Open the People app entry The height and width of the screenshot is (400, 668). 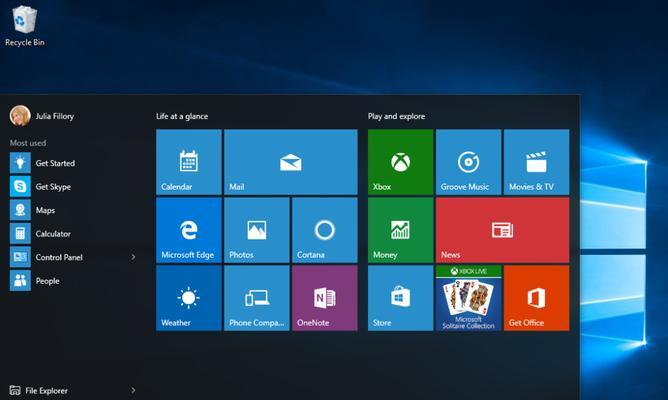click(72, 280)
